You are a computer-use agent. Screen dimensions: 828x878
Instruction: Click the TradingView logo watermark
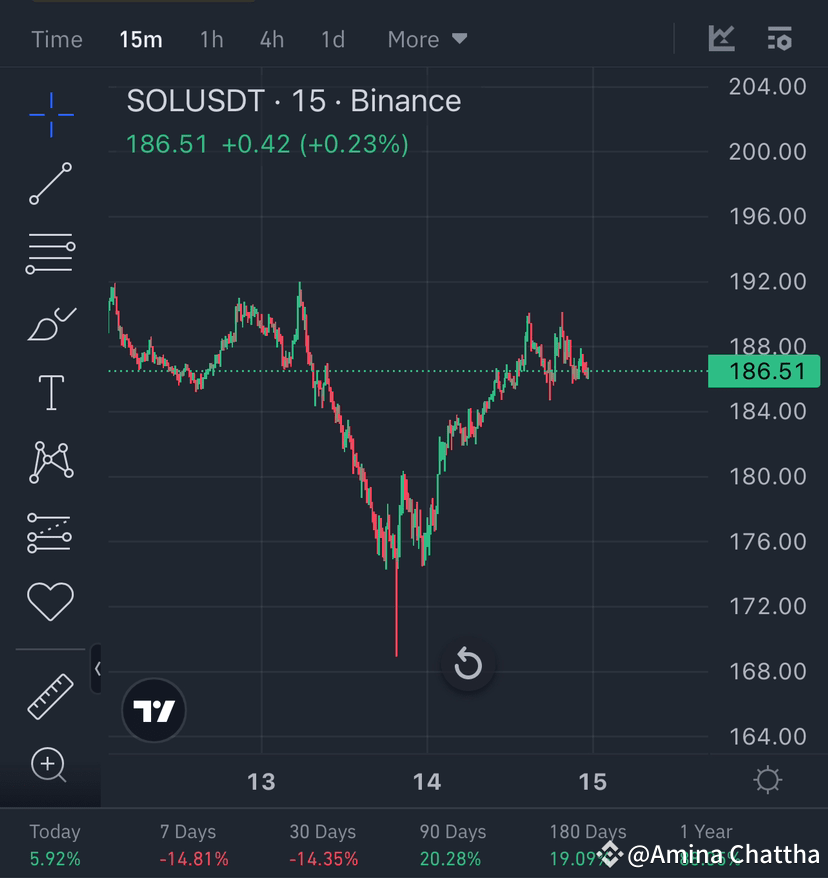pyautogui.click(x=153, y=710)
